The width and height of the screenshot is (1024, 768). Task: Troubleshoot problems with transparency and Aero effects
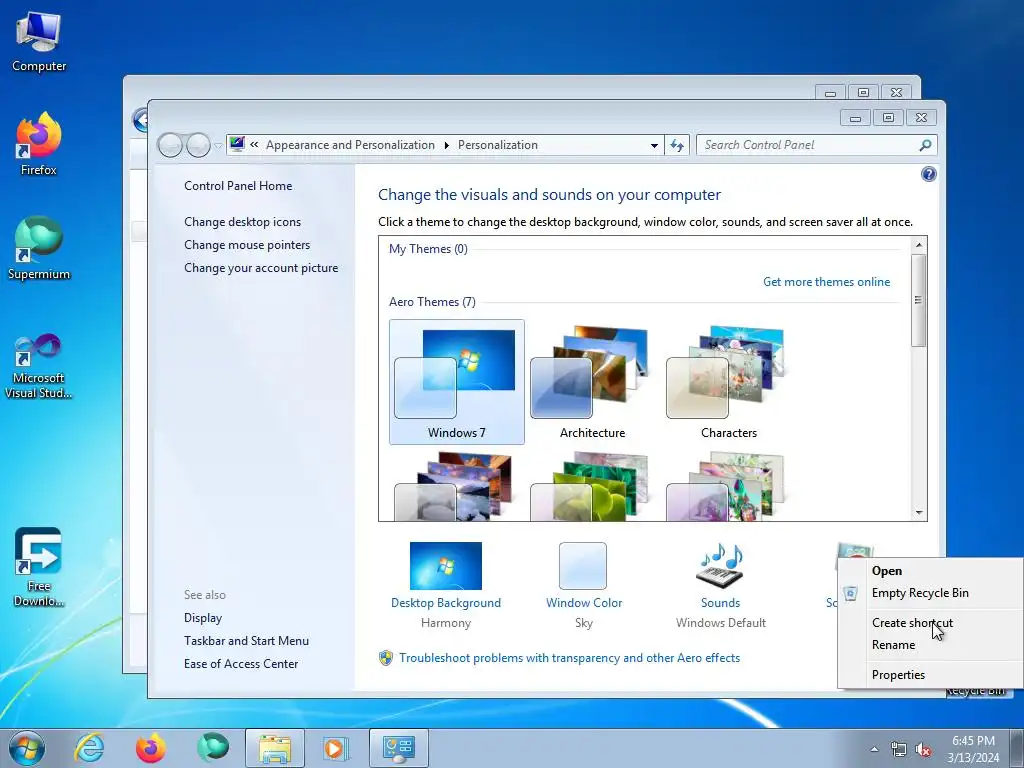pos(569,658)
